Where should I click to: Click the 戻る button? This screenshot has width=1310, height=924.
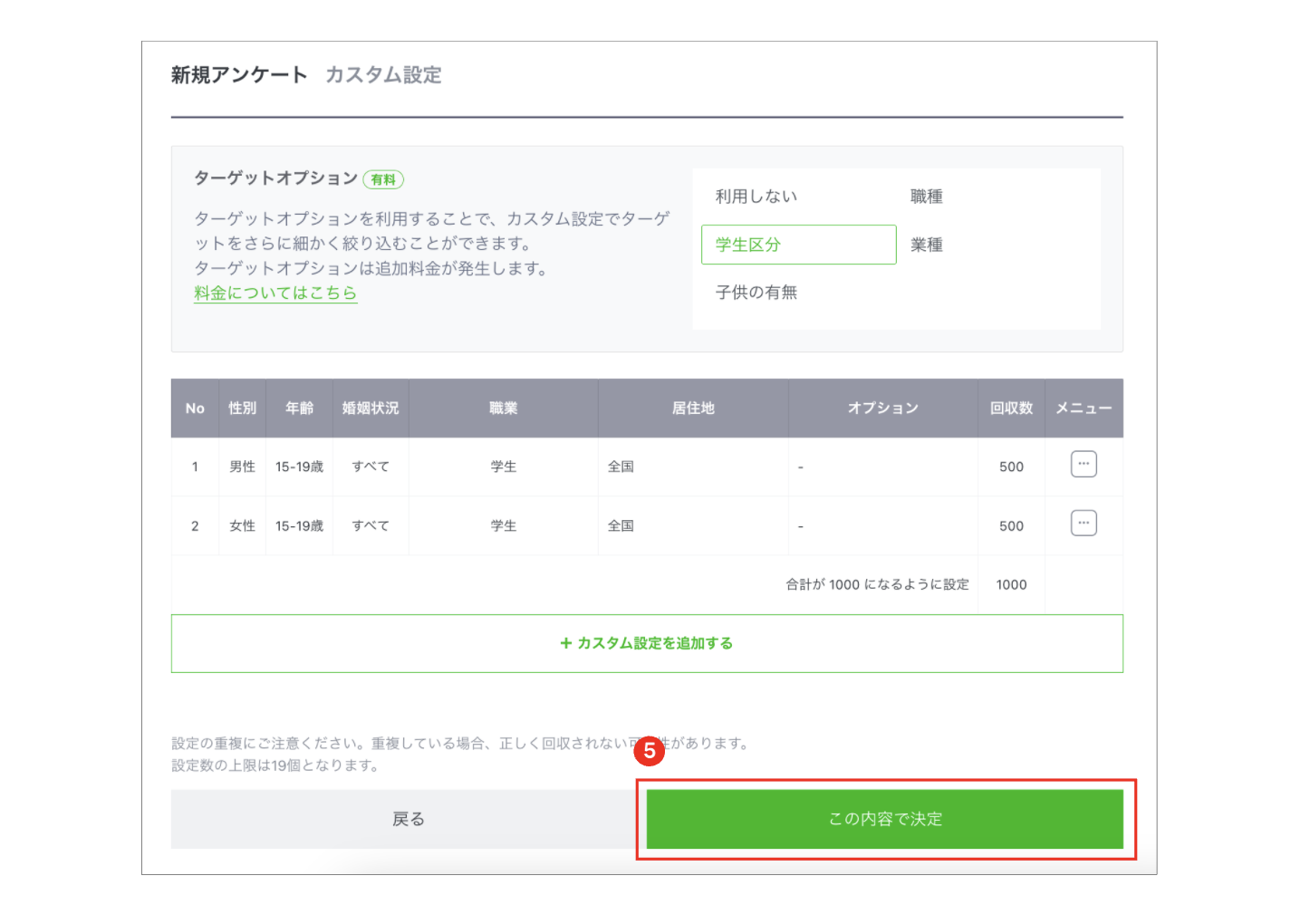tap(409, 819)
